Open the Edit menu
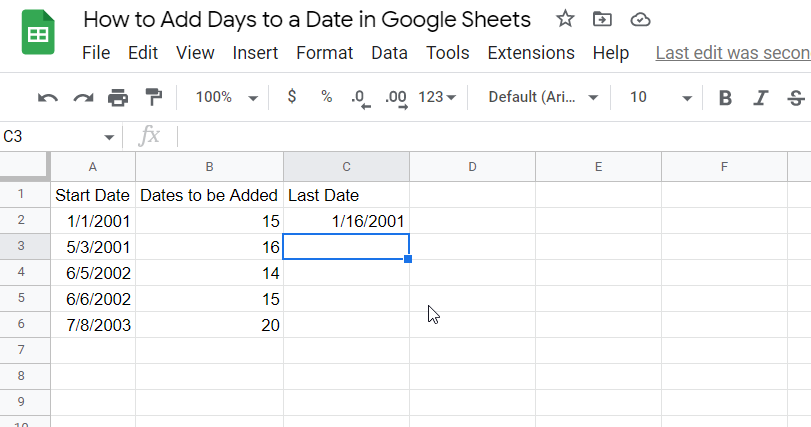811x427 pixels. pyautogui.click(x=143, y=53)
